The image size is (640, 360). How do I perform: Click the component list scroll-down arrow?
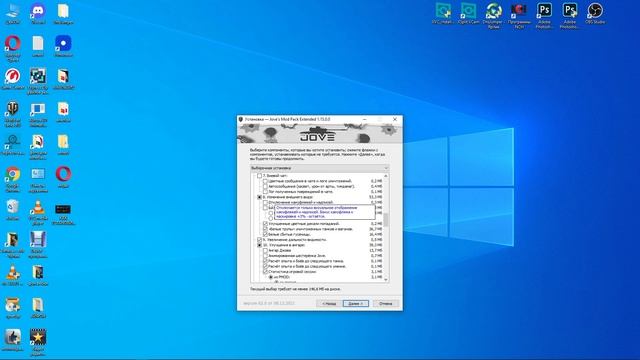tap(386, 280)
